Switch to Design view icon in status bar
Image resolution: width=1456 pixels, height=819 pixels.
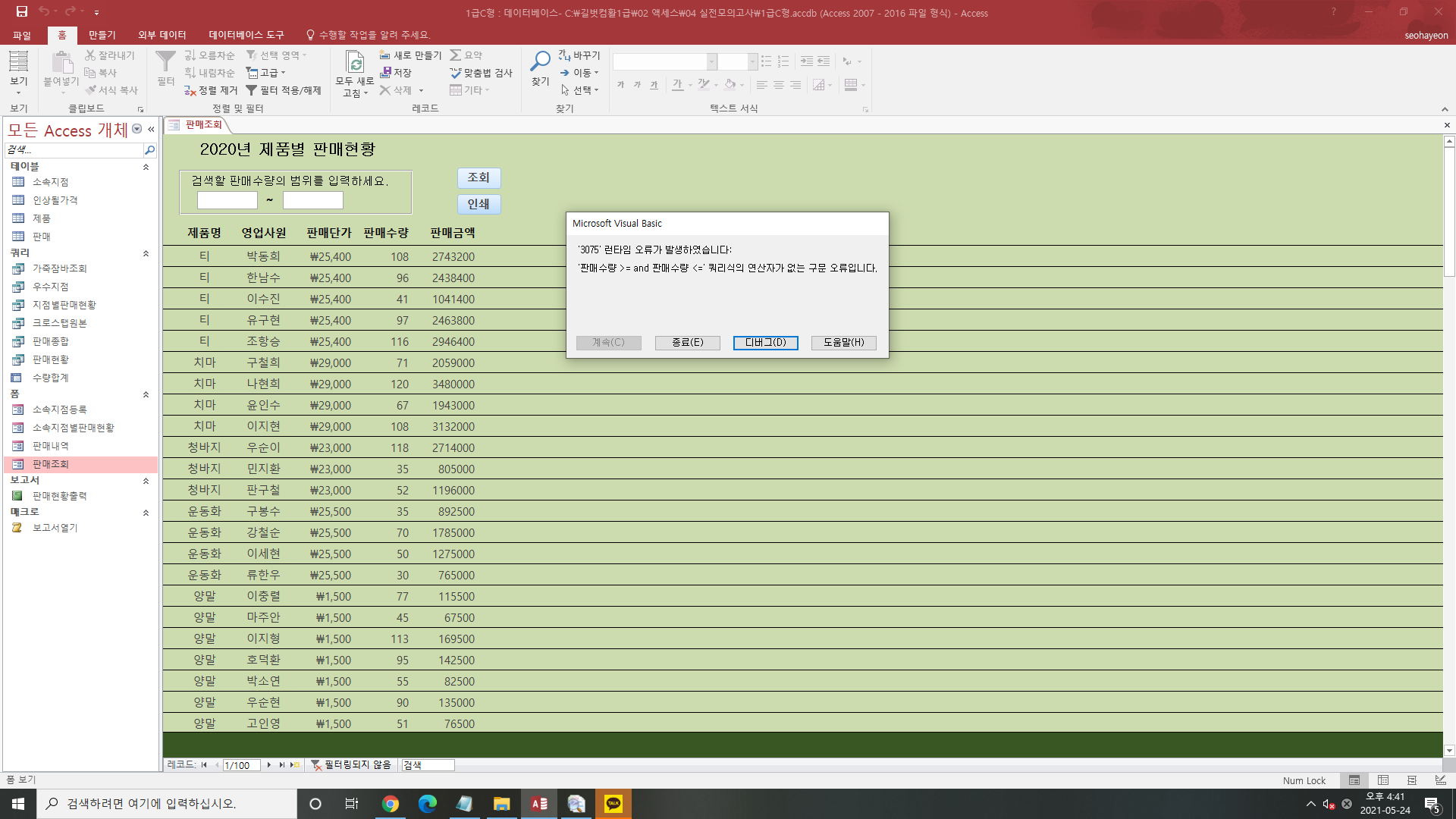(1440, 780)
